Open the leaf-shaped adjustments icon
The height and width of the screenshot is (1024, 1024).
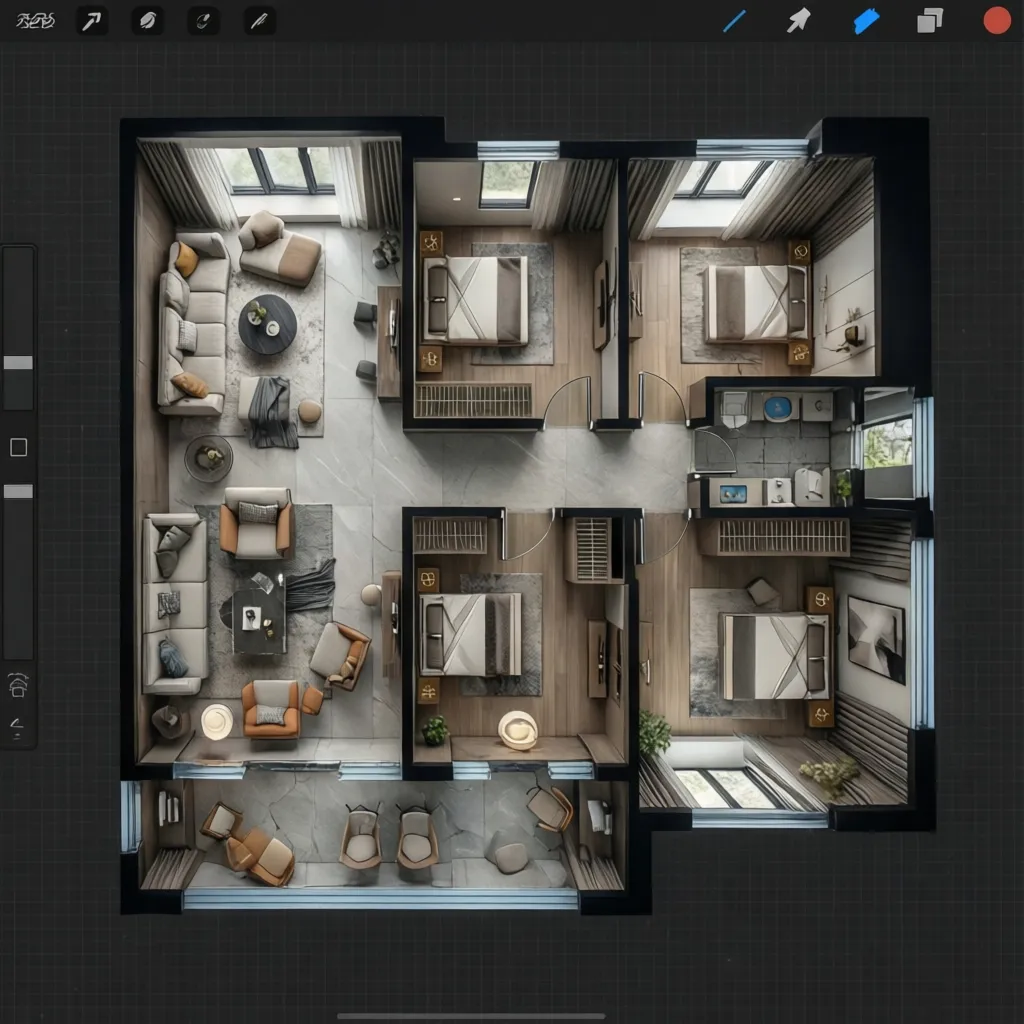pyautogui.click(x=148, y=21)
